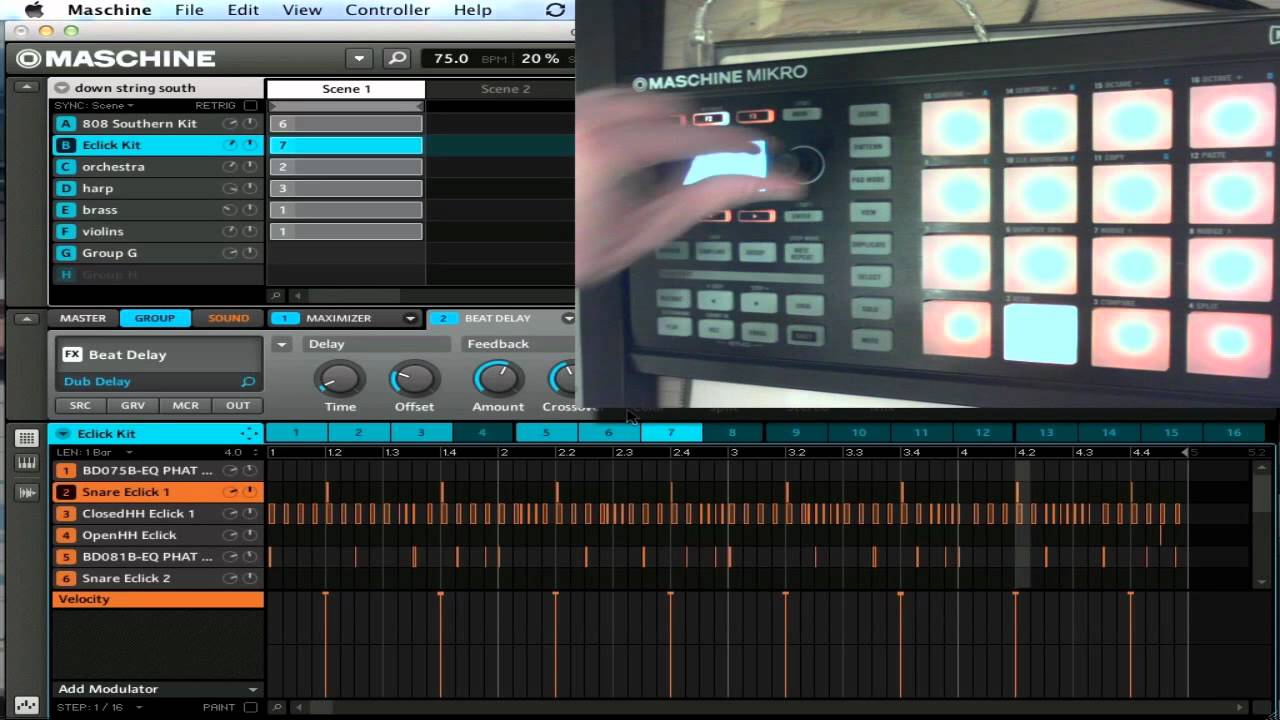Image resolution: width=1280 pixels, height=720 pixels.
Task: Click the Dub Delay preset search icon
Action: click(248, 382)
